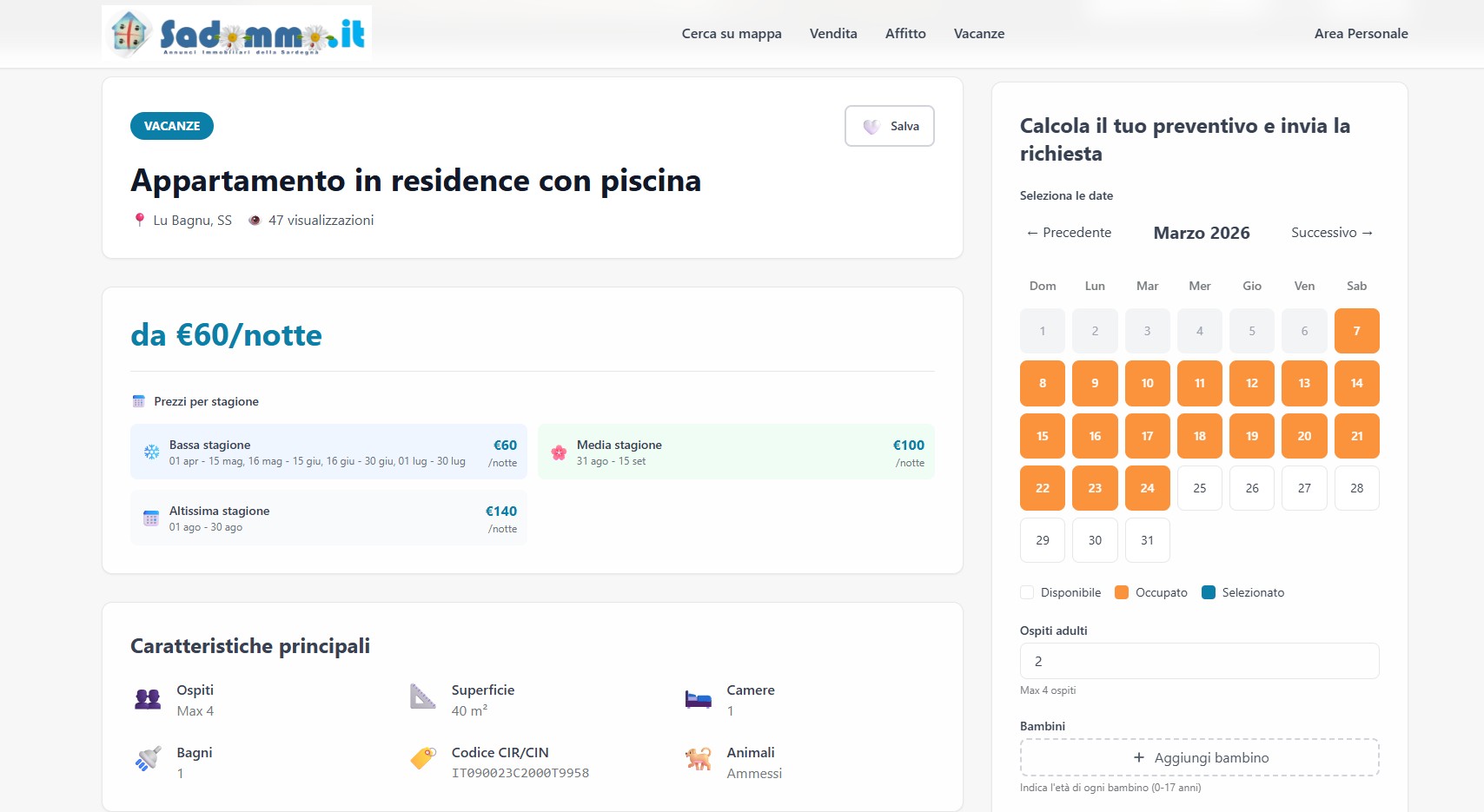Advance calendar with Successivo

coord(1332,233)
